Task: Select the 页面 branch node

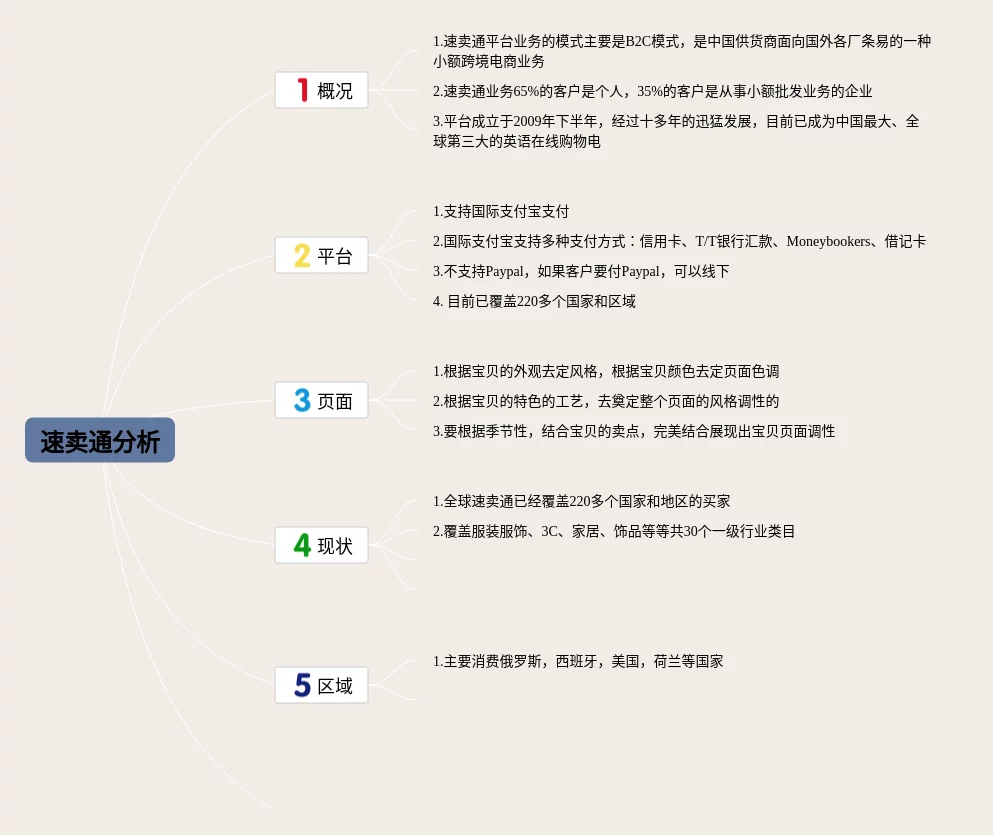Action: pos(321,400)
